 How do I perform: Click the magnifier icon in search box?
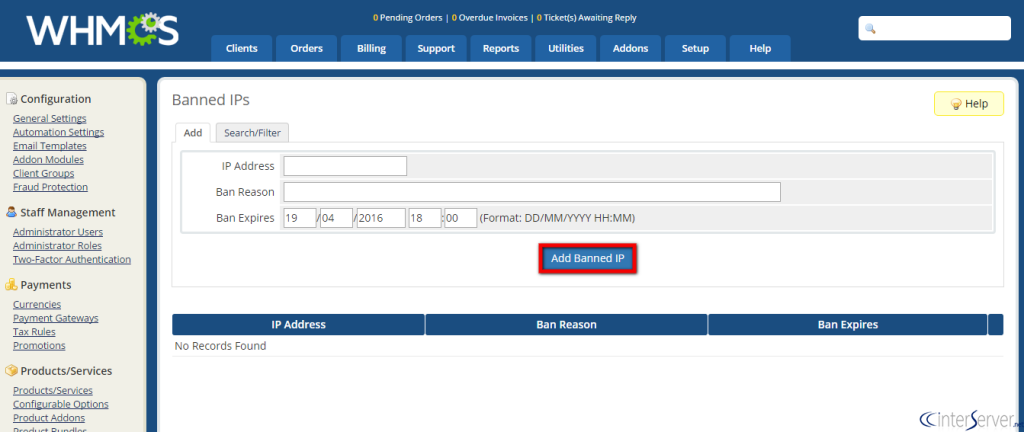(x=870, y=29)
